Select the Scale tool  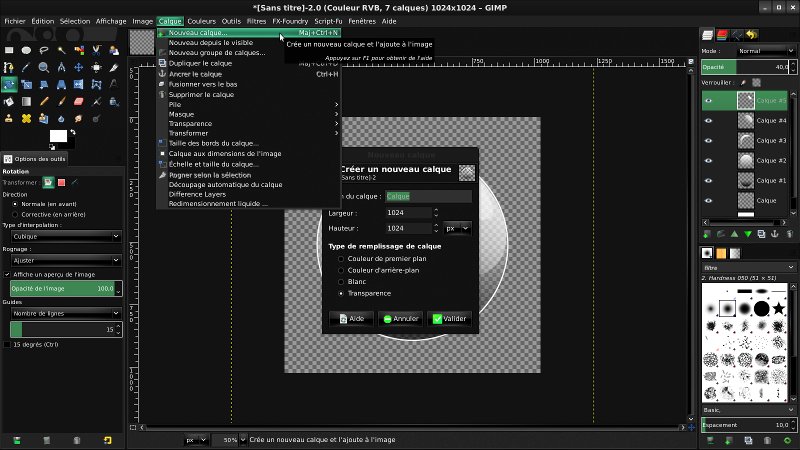(x=27, y=84)
